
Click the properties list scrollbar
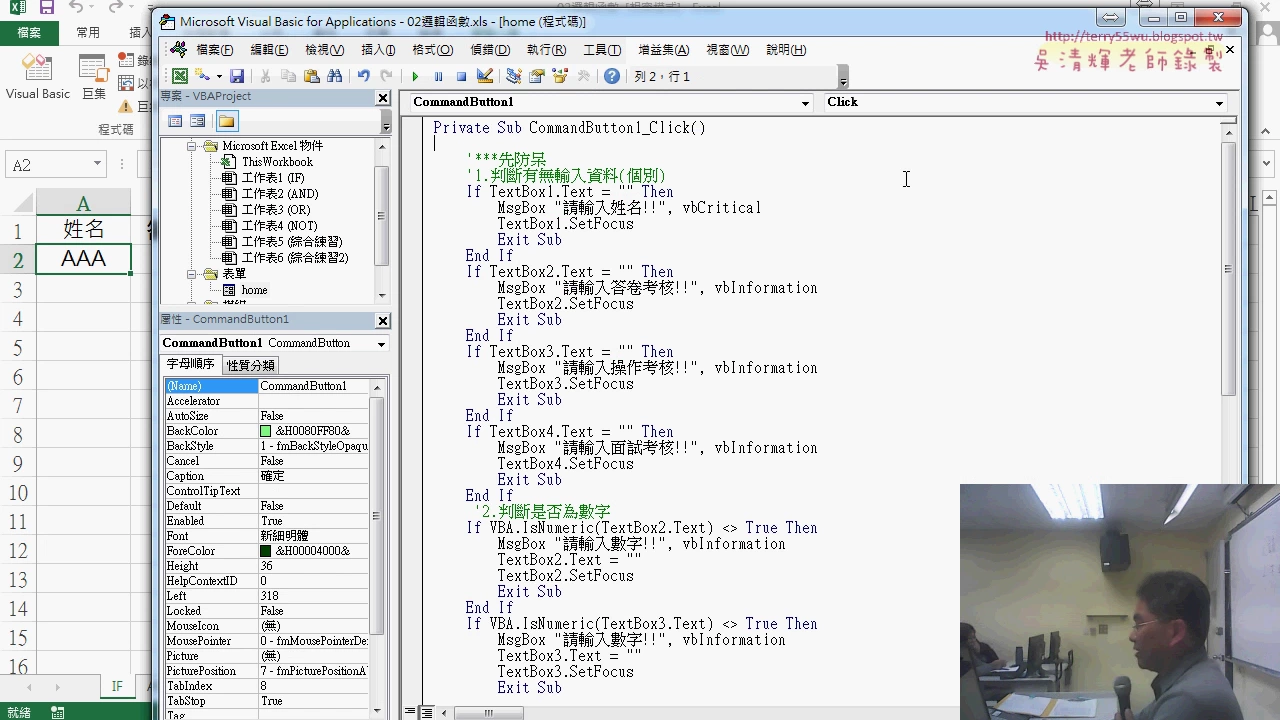click(377, 517)
